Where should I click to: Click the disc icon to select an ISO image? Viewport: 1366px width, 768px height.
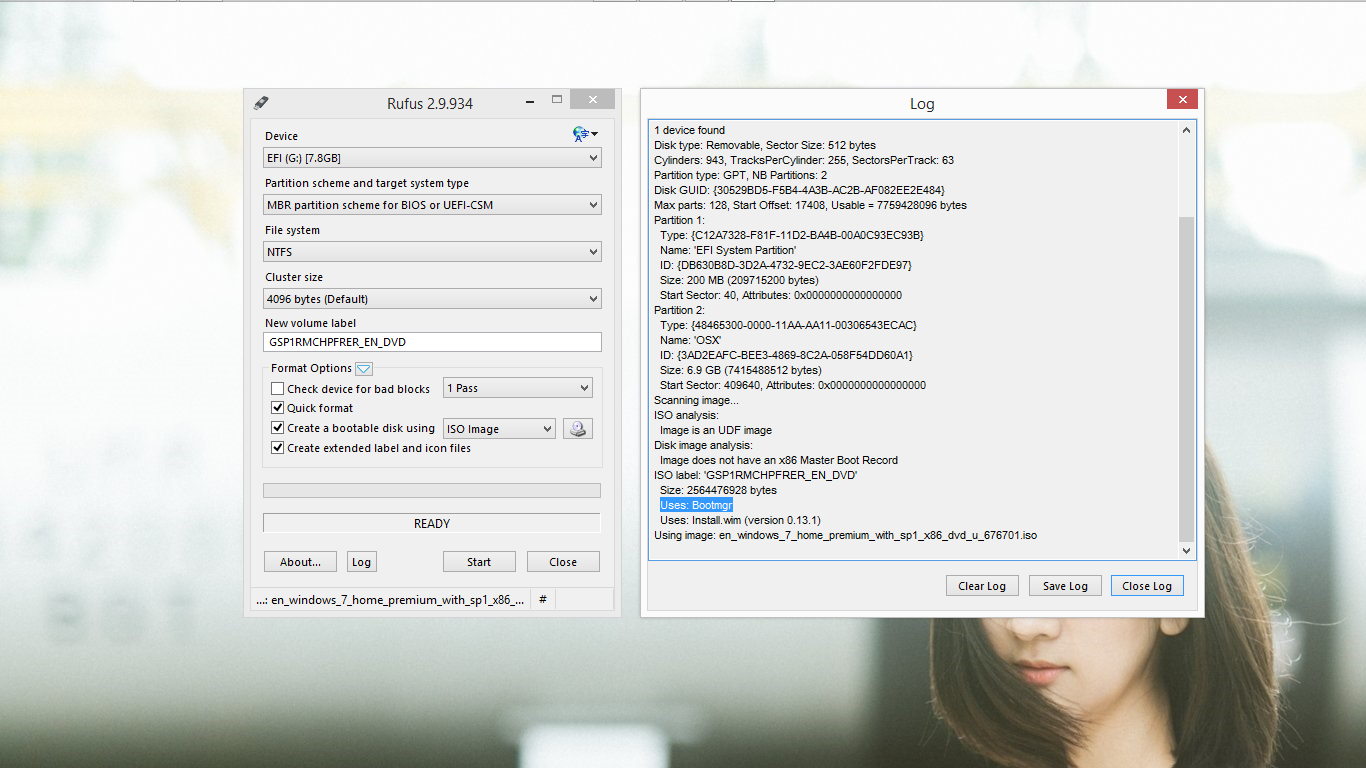tap(578, 429)
